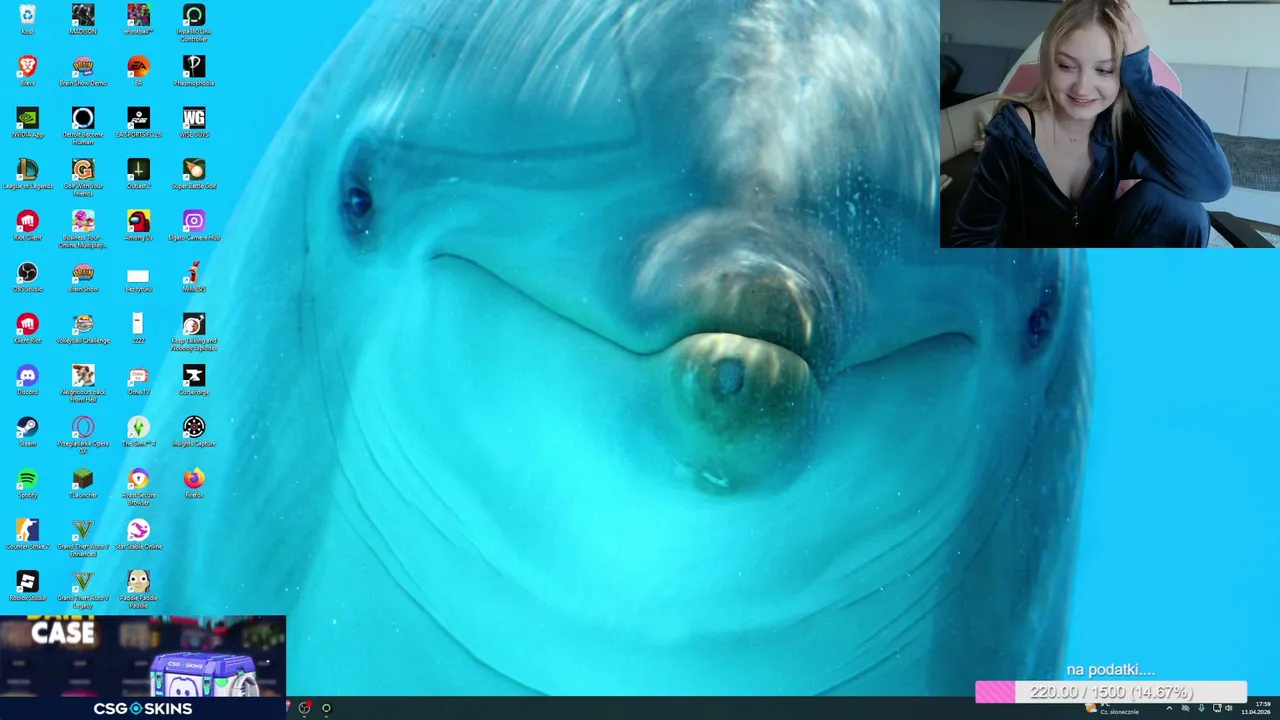Open the Firefox desktop shortcut

[x=194, y=483]
